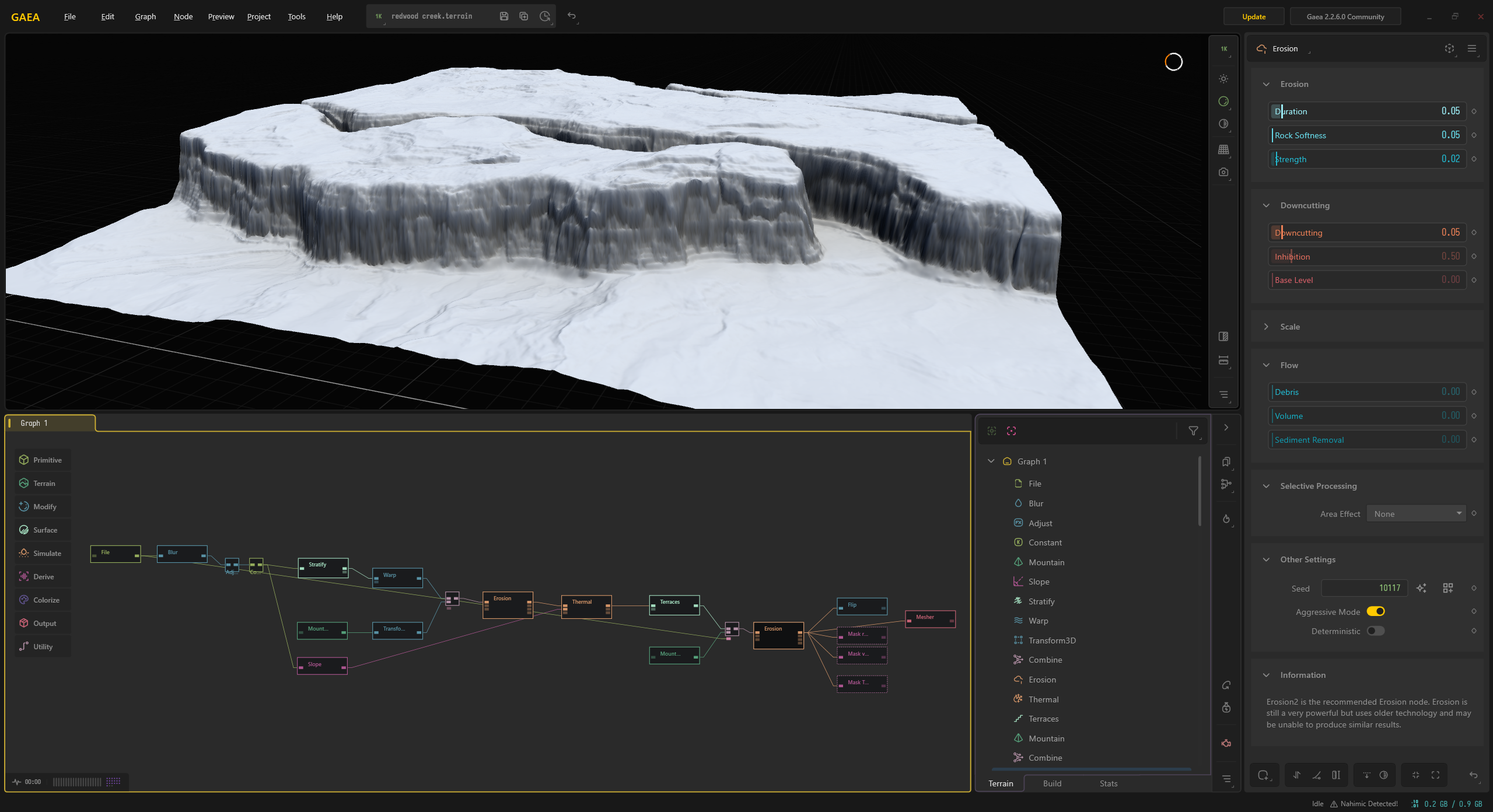The width and height of the screenshot is (1493, 812).
Task: Collapse the Graph 1 tree node
Action: coord(991,461)
